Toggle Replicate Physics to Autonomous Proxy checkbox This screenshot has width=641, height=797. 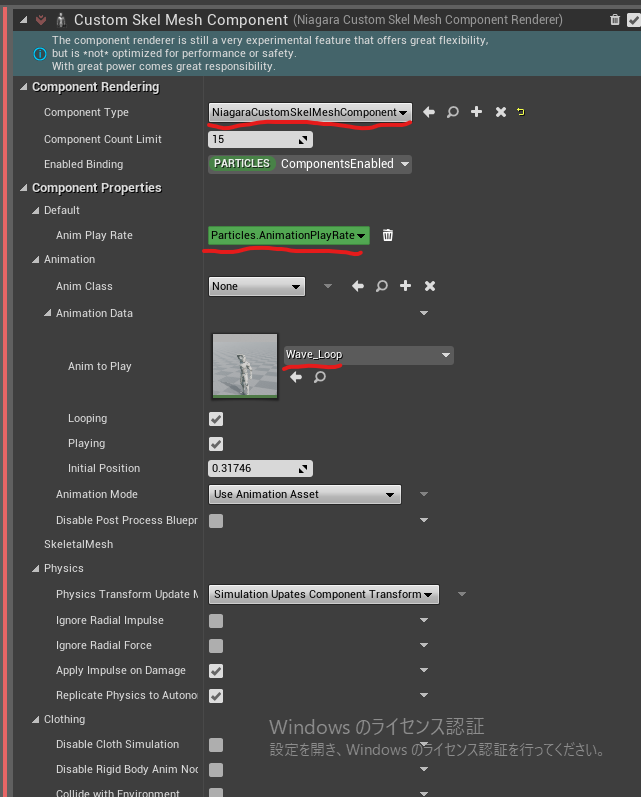click(216, 696)
